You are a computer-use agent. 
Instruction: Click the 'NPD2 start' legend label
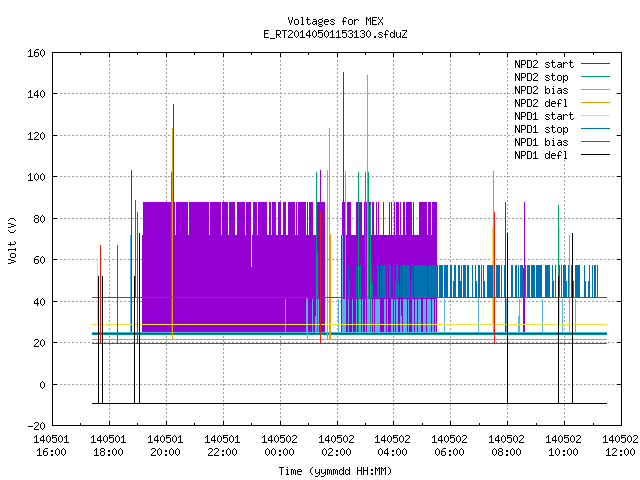coord(544,64)
